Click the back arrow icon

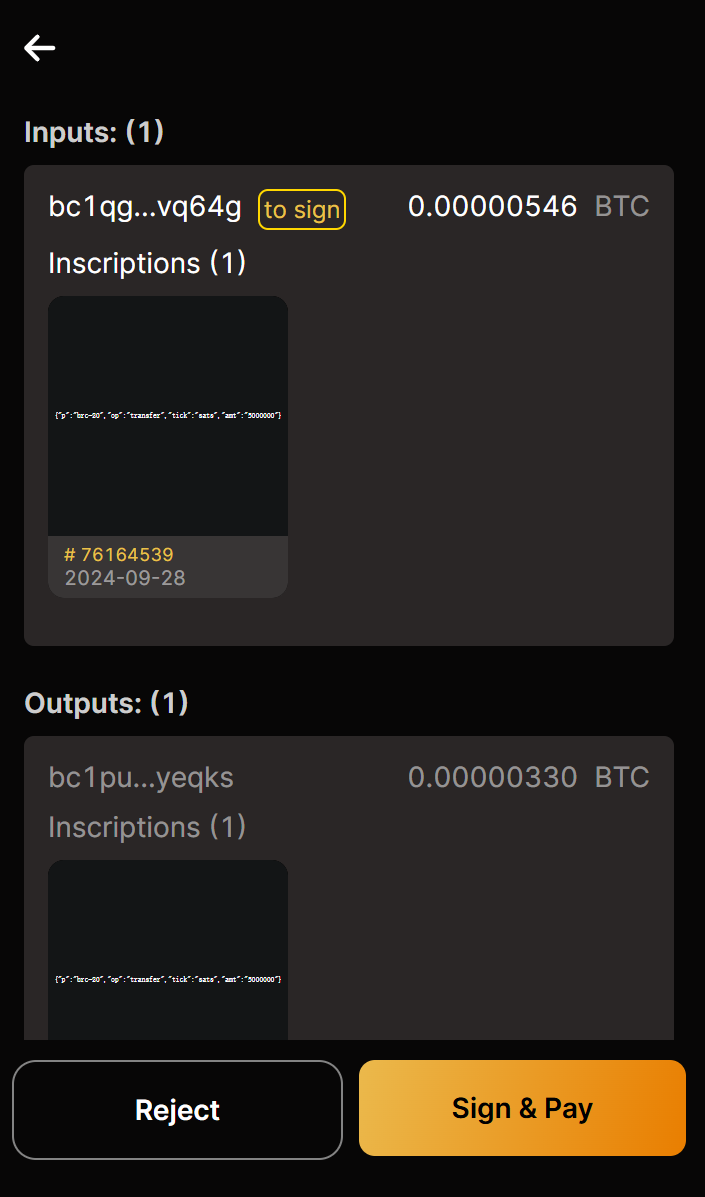click(40, 48)
